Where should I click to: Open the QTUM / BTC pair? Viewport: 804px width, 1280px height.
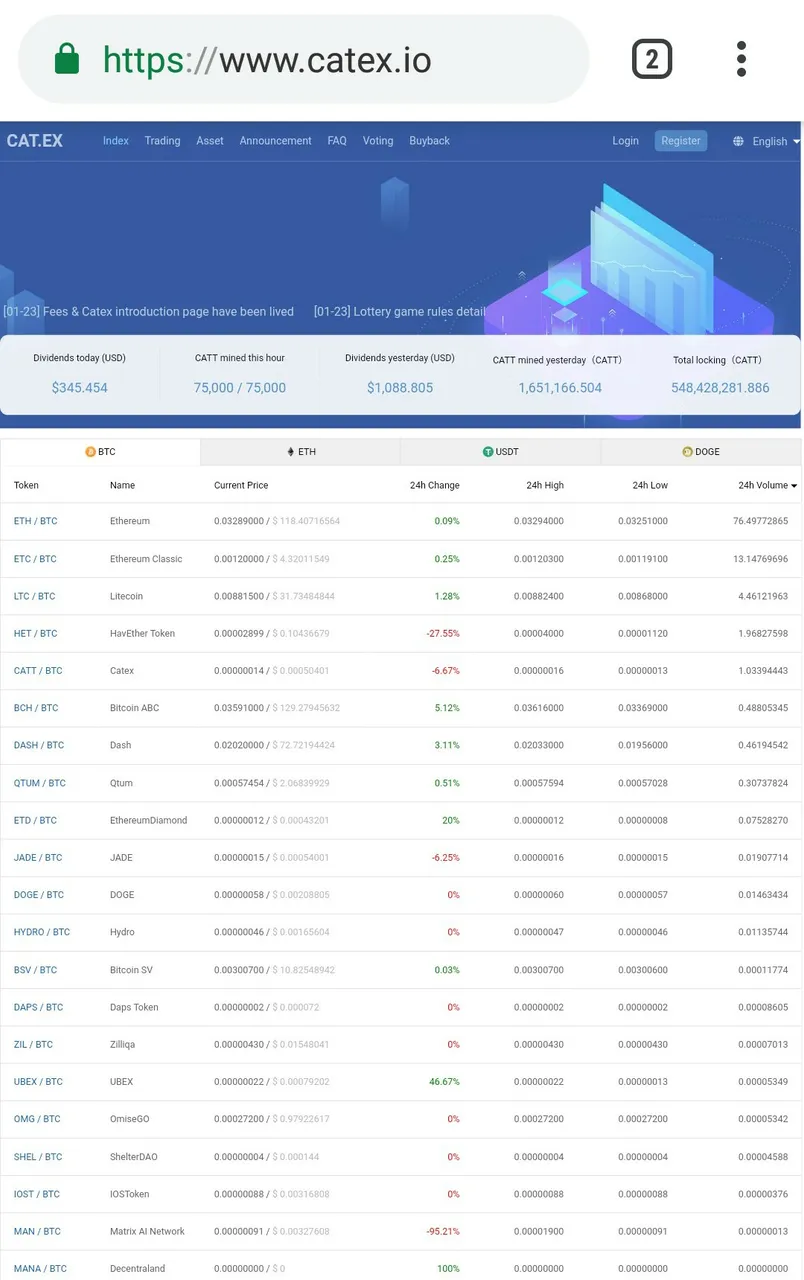click(x=40, y=784)
